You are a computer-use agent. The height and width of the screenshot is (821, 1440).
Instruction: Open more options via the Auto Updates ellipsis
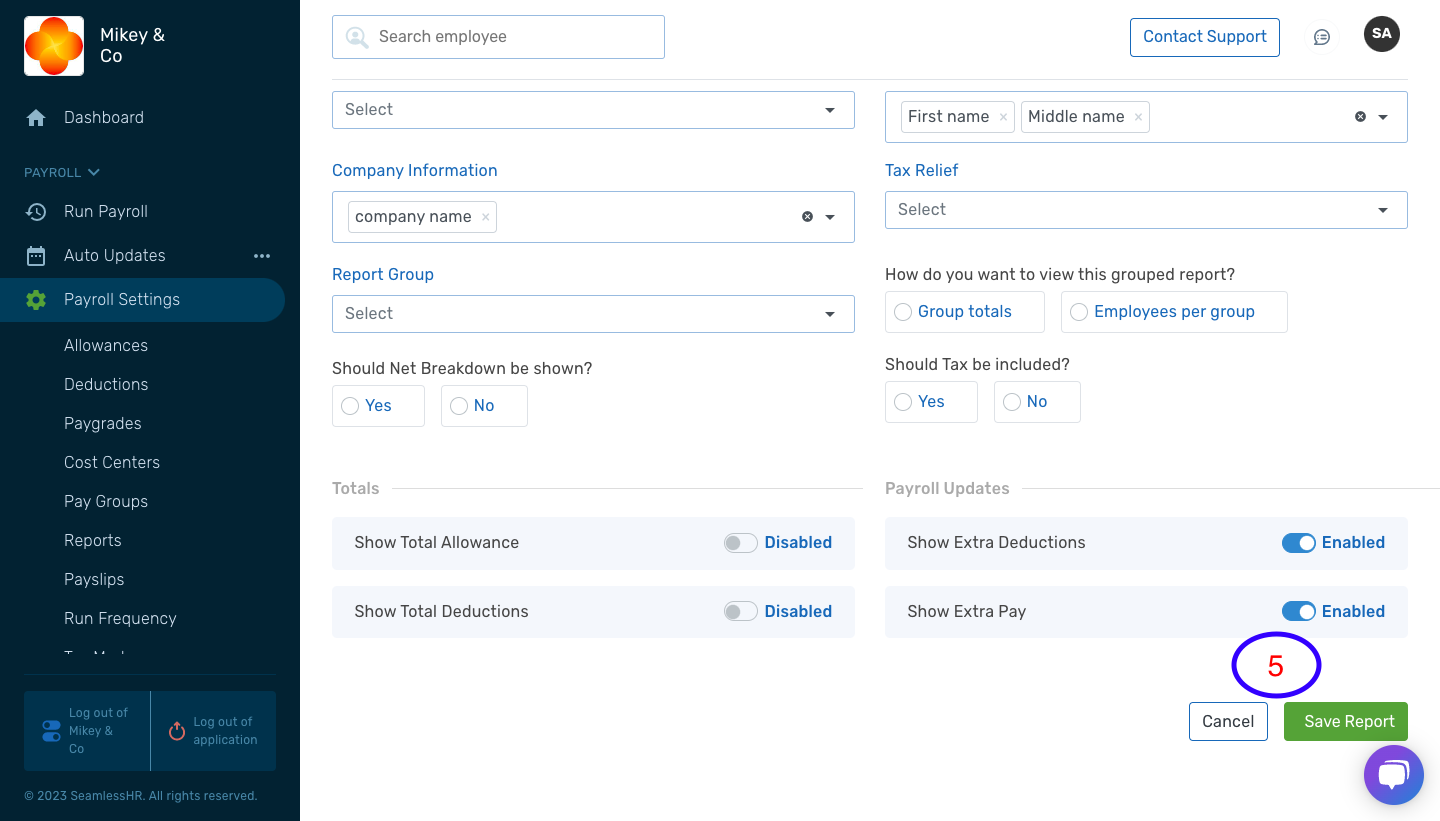click(262, 255)
